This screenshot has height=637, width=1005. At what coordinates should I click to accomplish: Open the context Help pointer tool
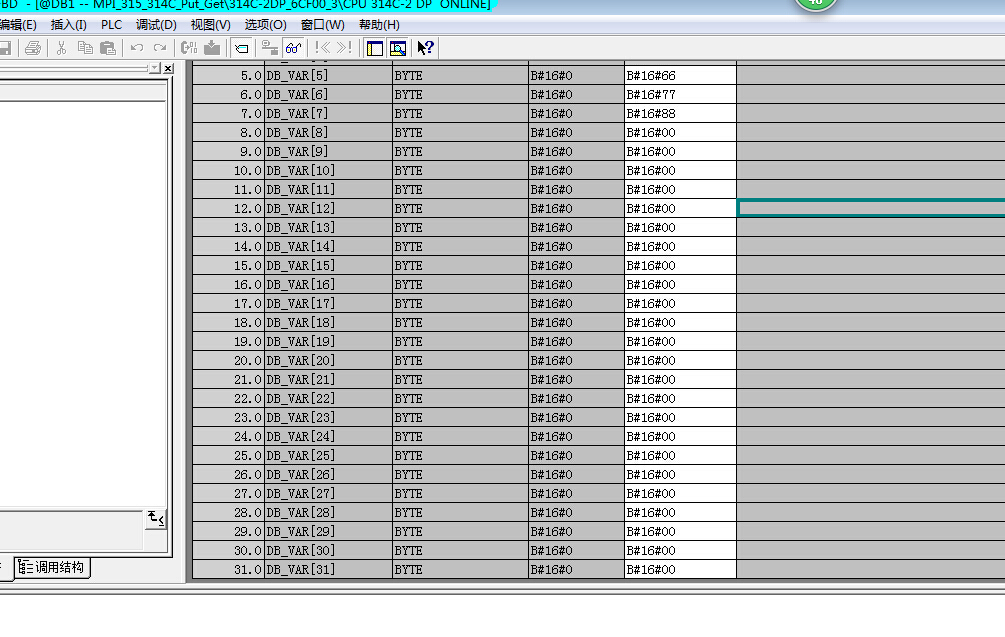pos(425,48)
